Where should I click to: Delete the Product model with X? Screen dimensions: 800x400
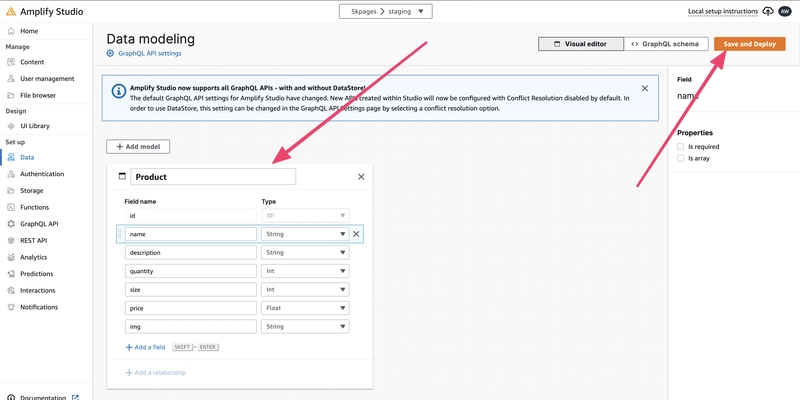361,177
